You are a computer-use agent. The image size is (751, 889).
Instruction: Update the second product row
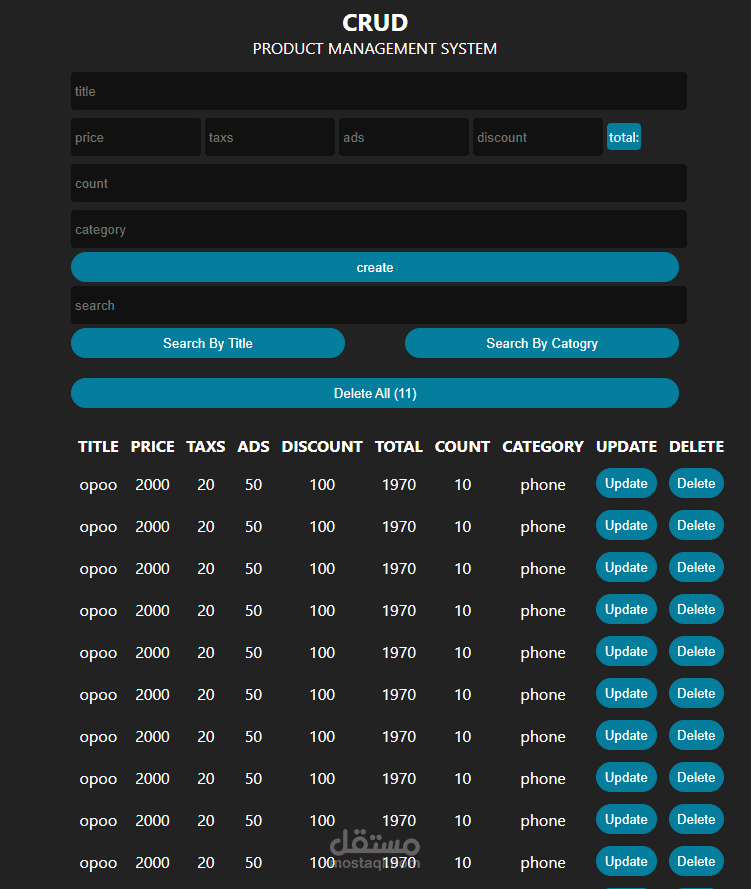coord(626,525)
